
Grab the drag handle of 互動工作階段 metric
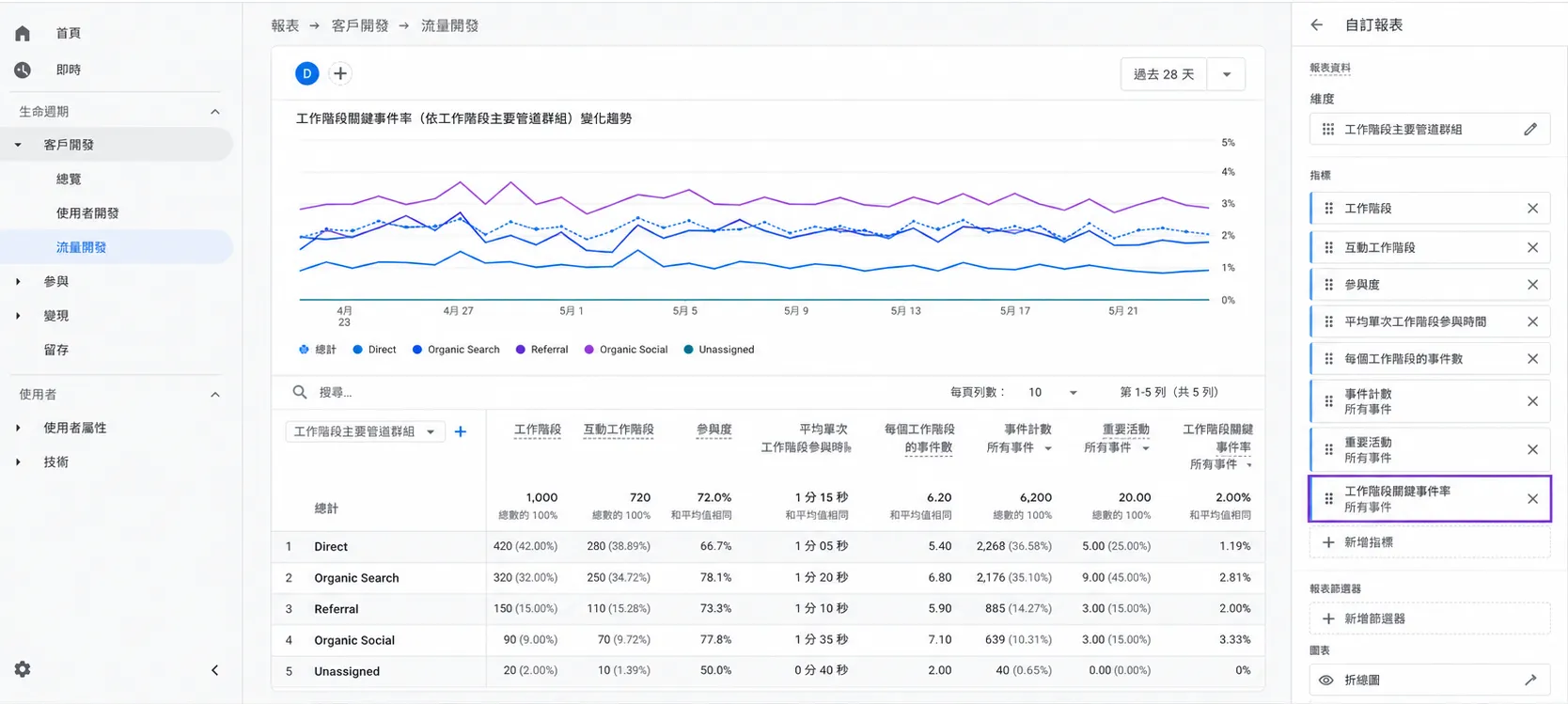tap(1328, 247)
